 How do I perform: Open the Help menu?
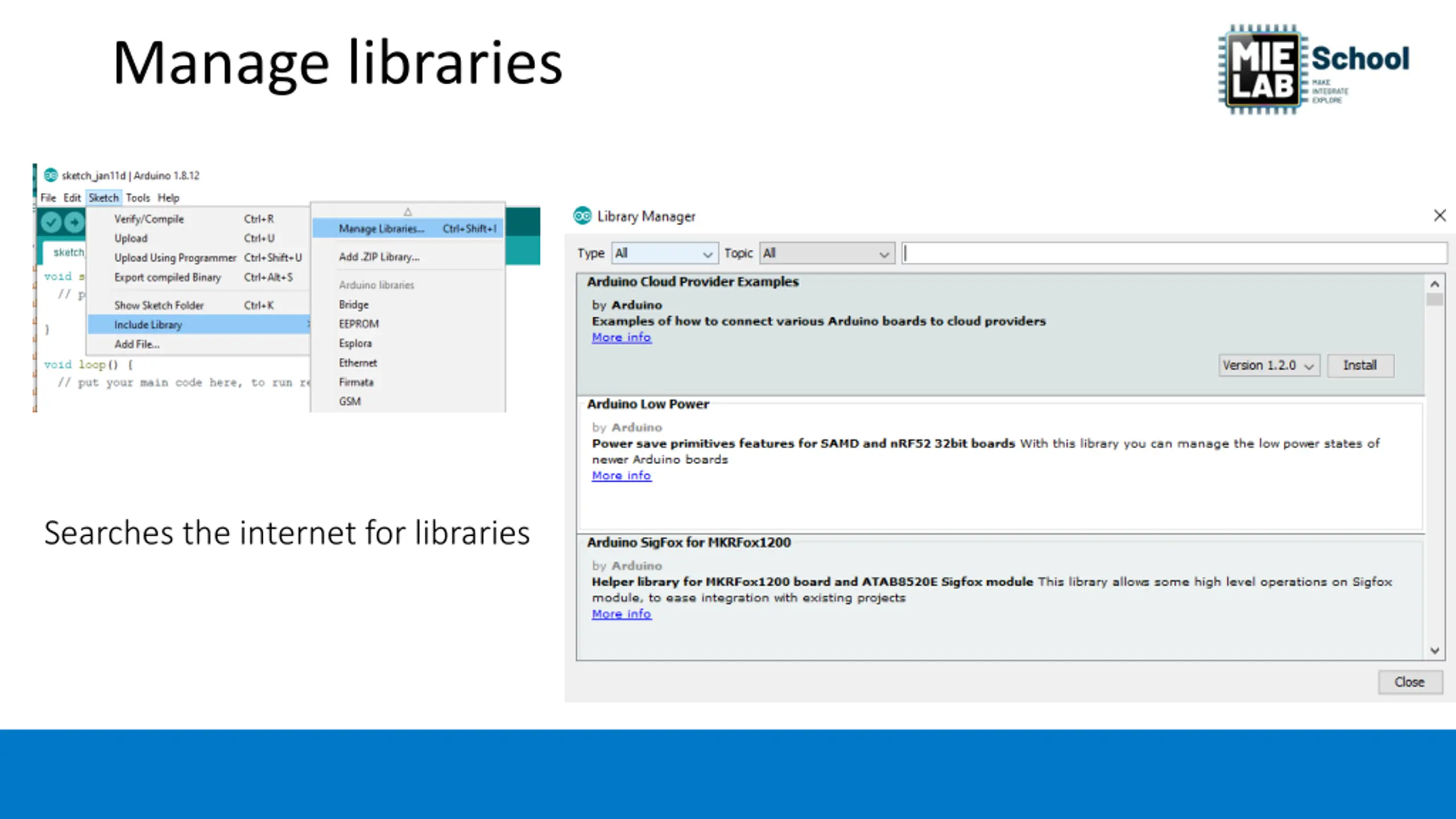pyautogui.click(x=168, y=198)
